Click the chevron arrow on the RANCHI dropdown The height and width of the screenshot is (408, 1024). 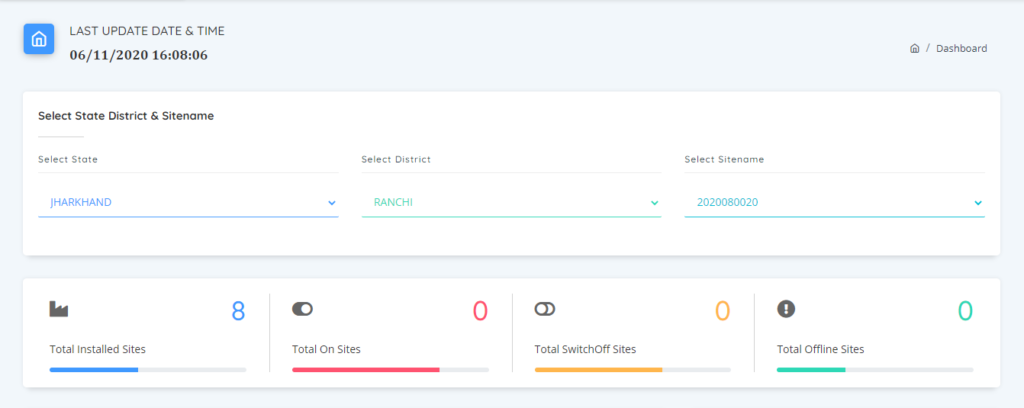tap(654, 203)
